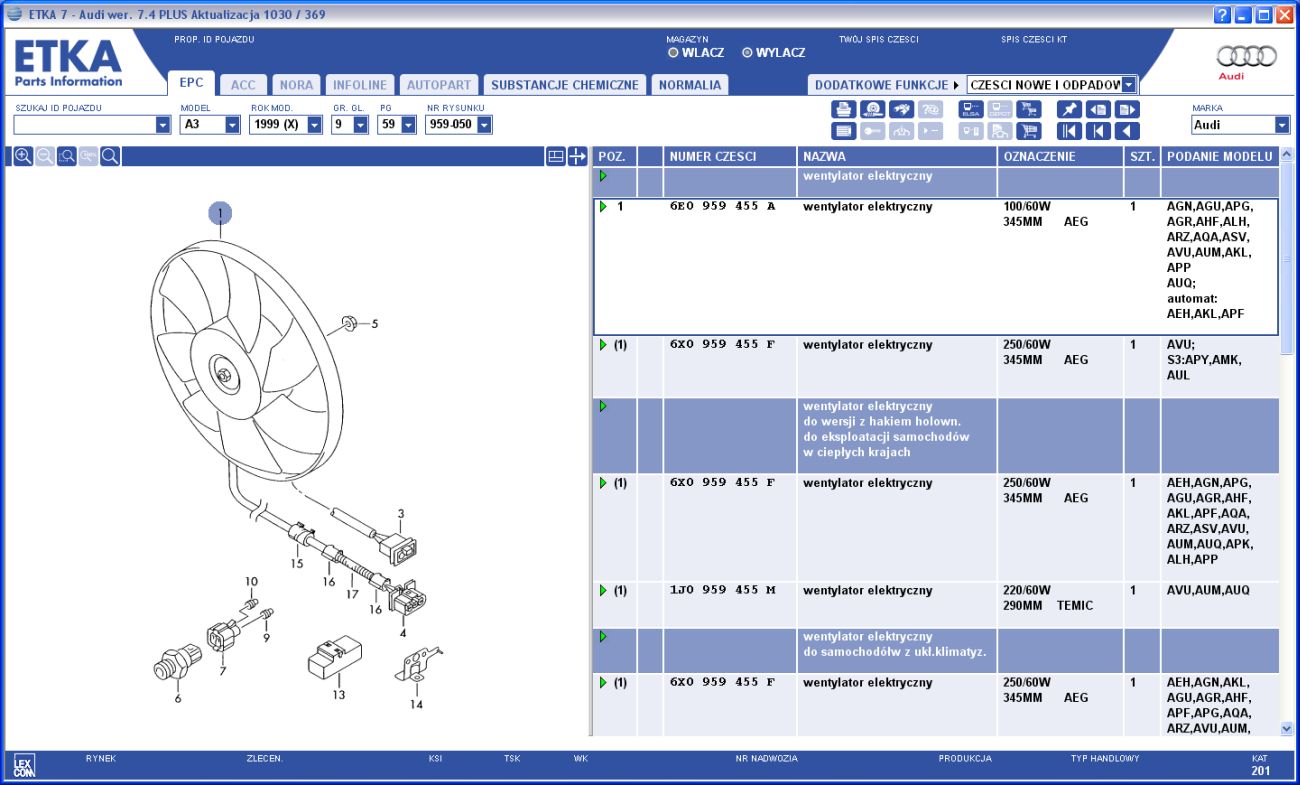Open the NR RYSUNKU 959-050 dropdown
The width and height of the screenshot is (1300, 785).
485,125
